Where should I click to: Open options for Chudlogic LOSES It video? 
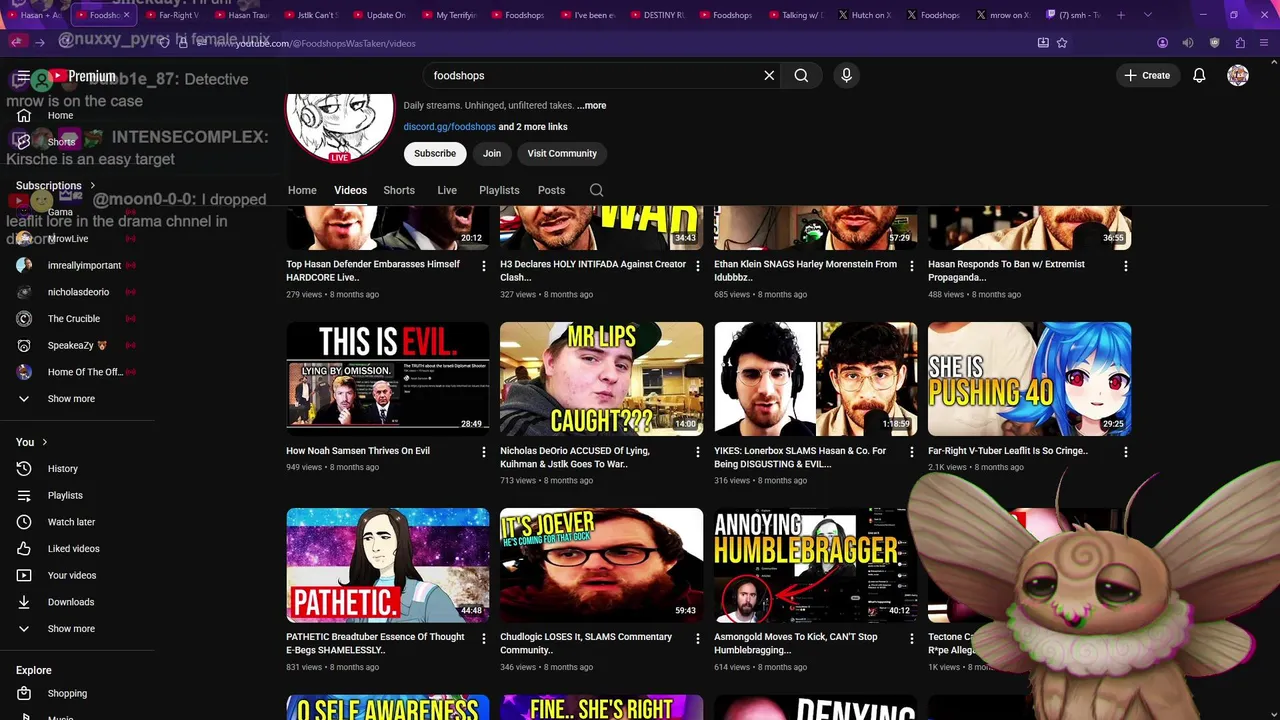tap(698, 638)
